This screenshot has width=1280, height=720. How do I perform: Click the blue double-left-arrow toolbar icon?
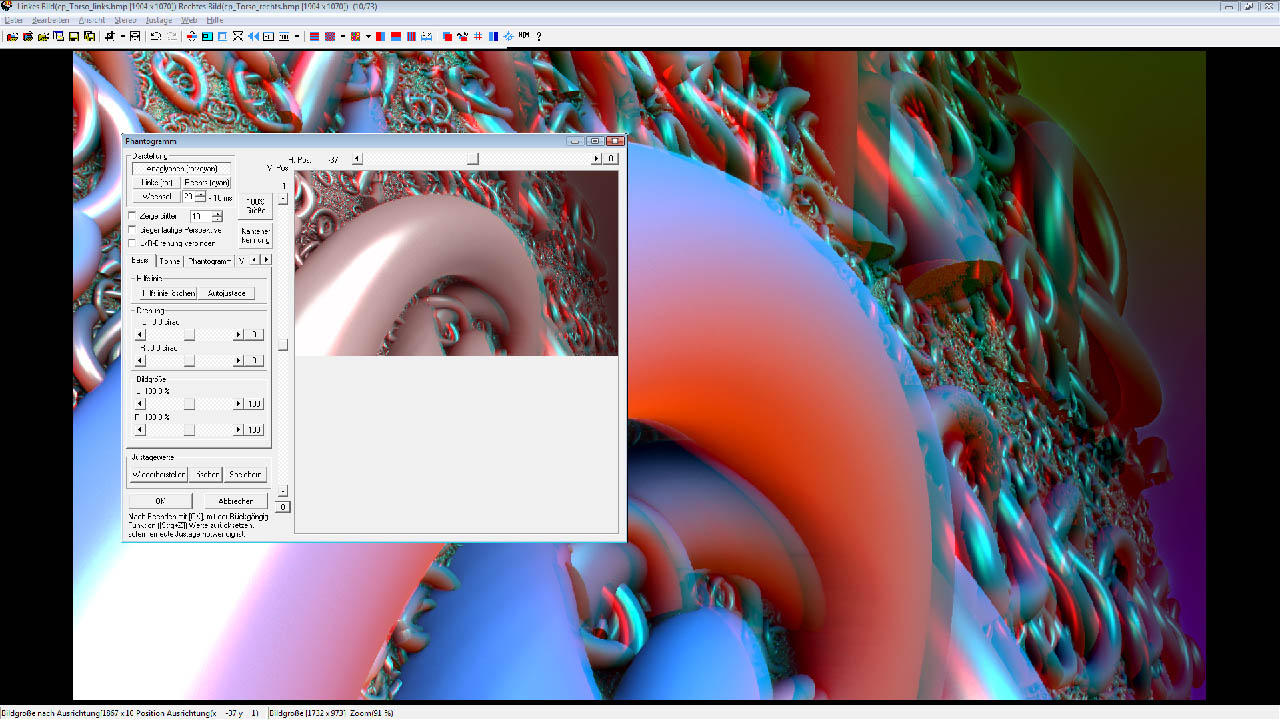tap(252, 36)
